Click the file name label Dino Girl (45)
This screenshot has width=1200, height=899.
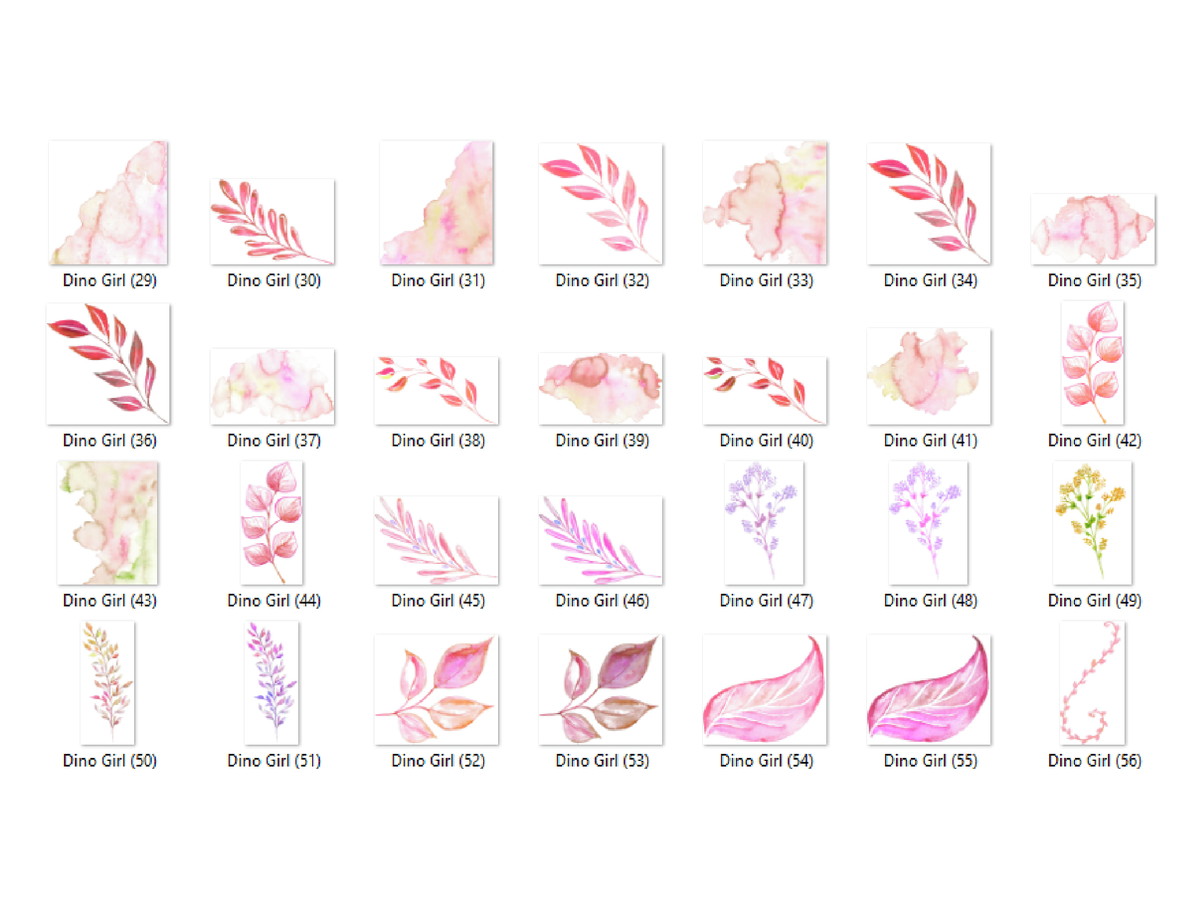(x=438, y=601)
